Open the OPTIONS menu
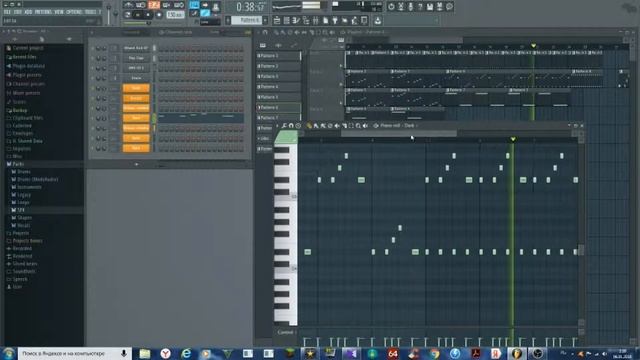Screen dimensions: 640x360 tap(74, 12)
